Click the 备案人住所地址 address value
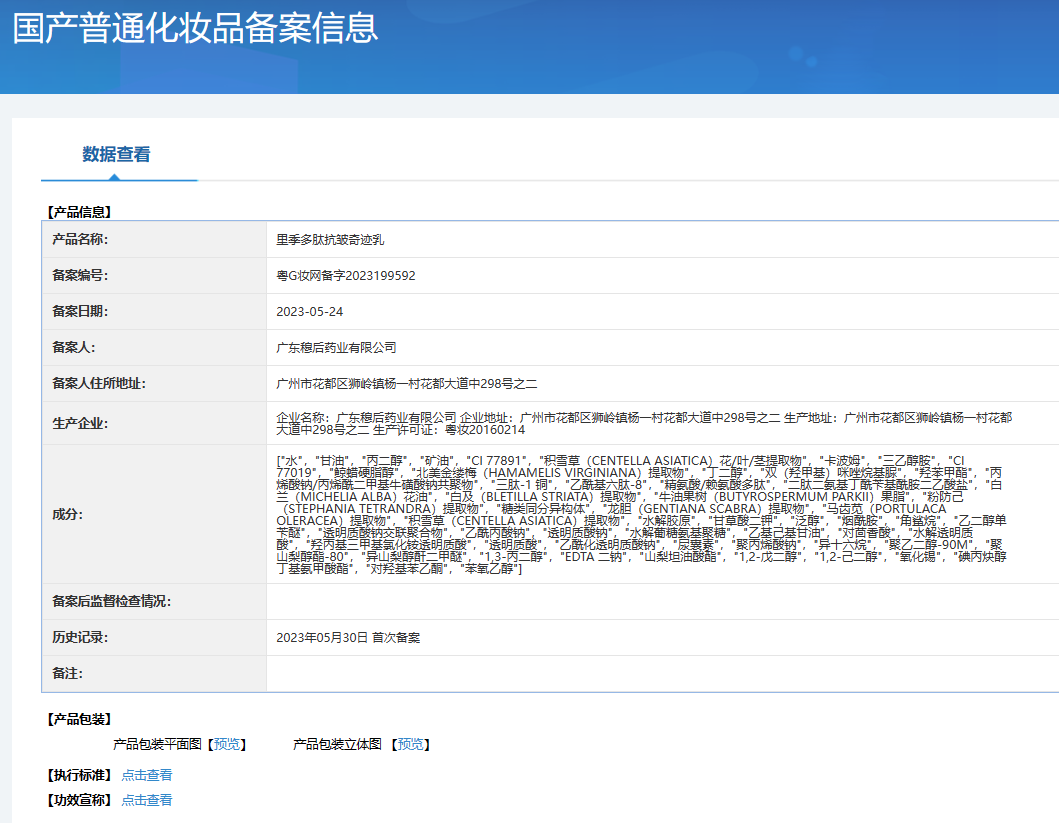This screenshot has width=1059, height=823. (x=407, y=384)
